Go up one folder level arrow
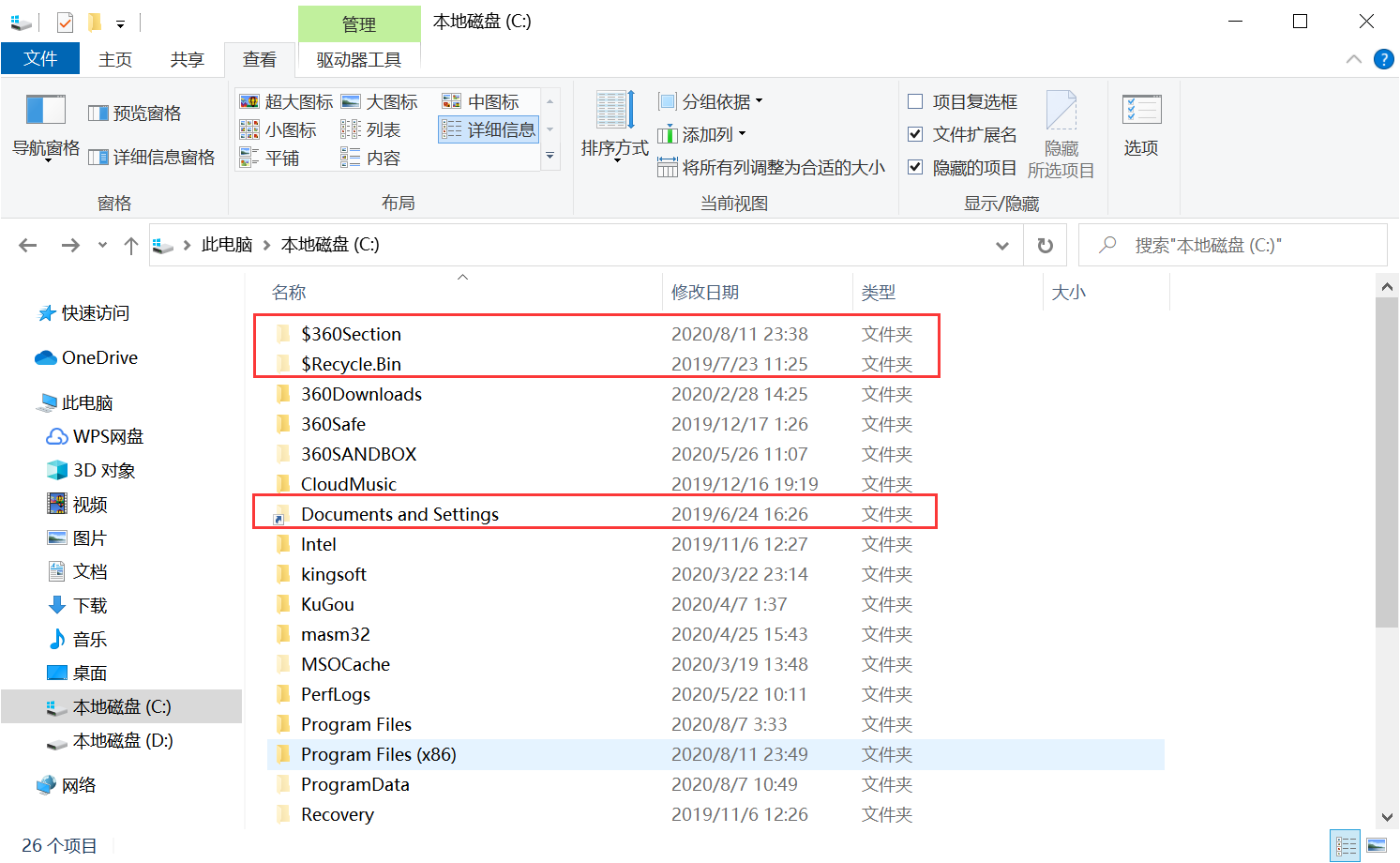The height and width of the screenshot is (863, 1400). [x=131, y=245]
